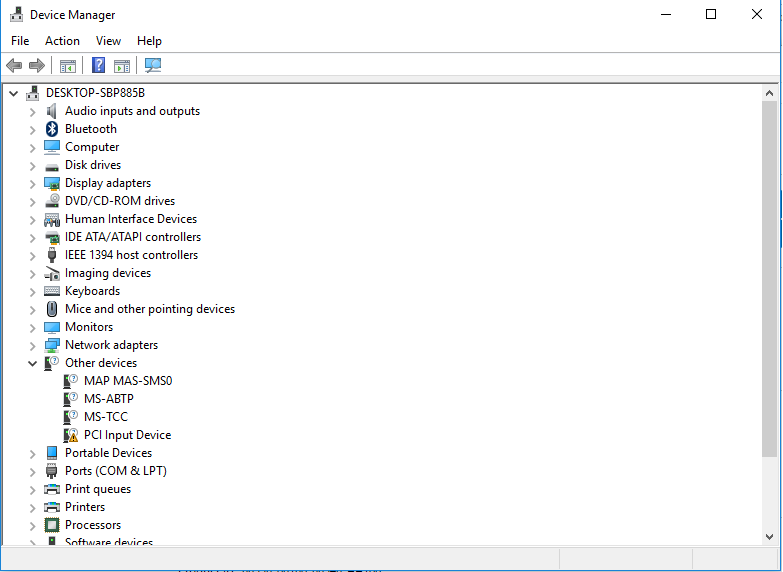Click the PCI Input Device warning icon
Viewport: 783px width, 572px height.
coord(70,435)
